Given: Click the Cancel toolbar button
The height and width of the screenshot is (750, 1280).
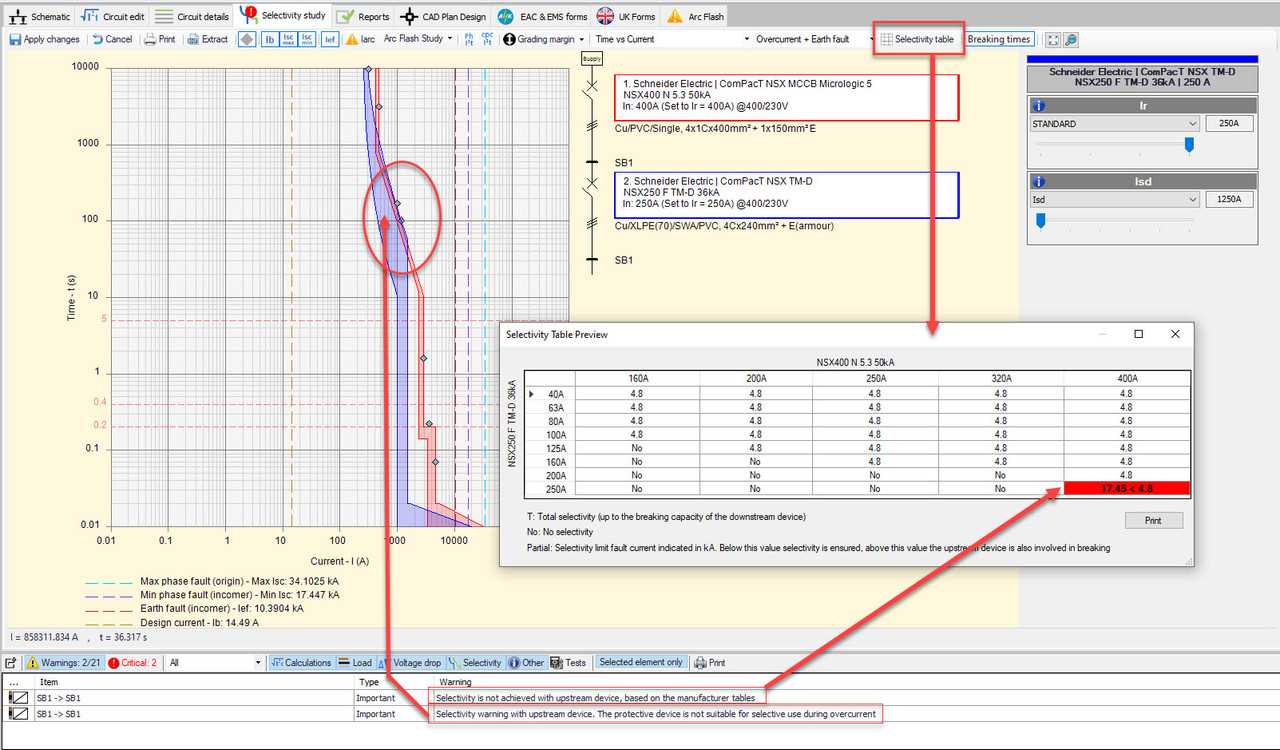Looking at the screenshot, I should [x=112, y=39].
